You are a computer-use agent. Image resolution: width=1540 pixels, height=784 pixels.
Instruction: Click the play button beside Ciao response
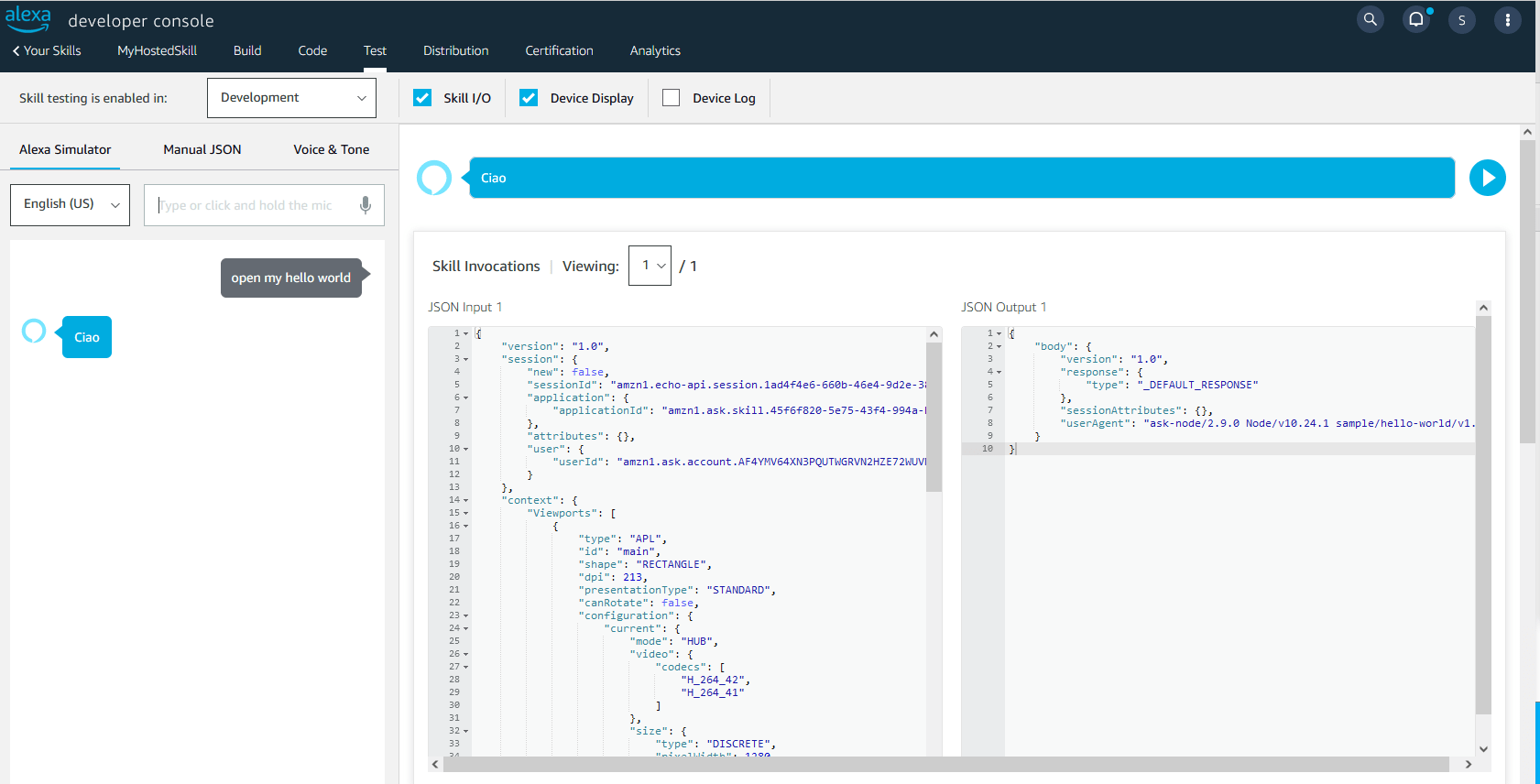point(1488,178)
